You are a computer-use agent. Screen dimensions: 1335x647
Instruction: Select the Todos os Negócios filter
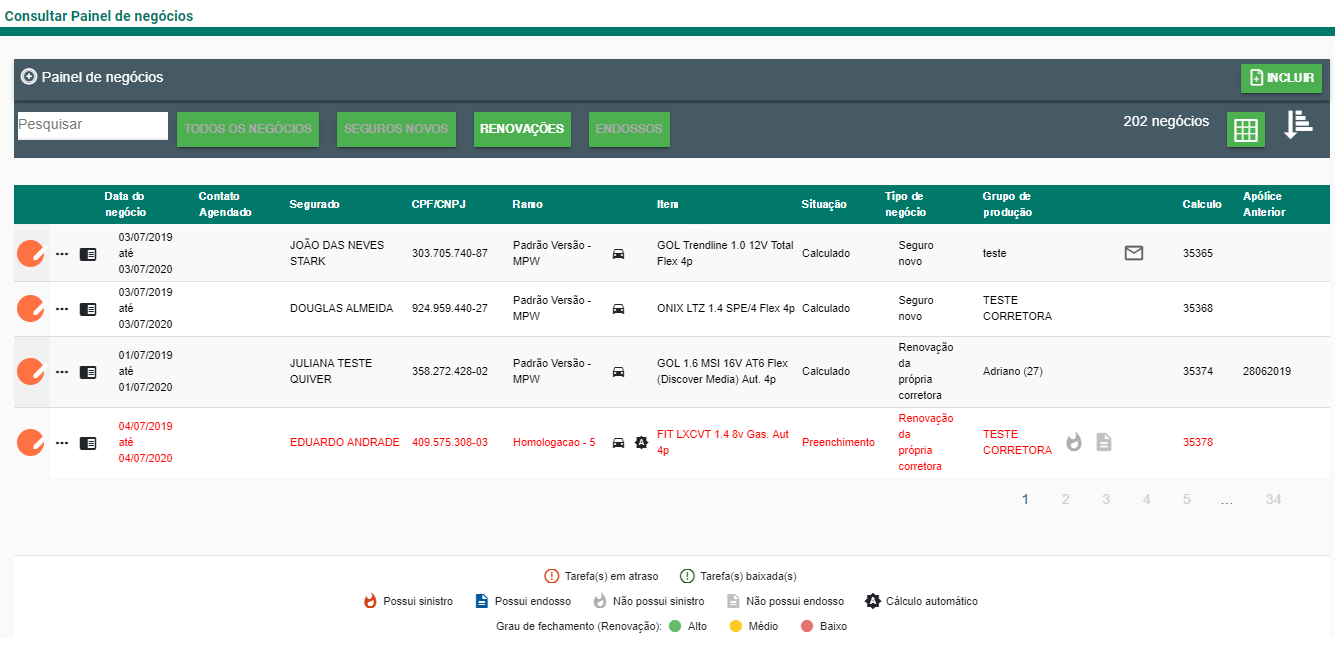click(x=248, y=129)
